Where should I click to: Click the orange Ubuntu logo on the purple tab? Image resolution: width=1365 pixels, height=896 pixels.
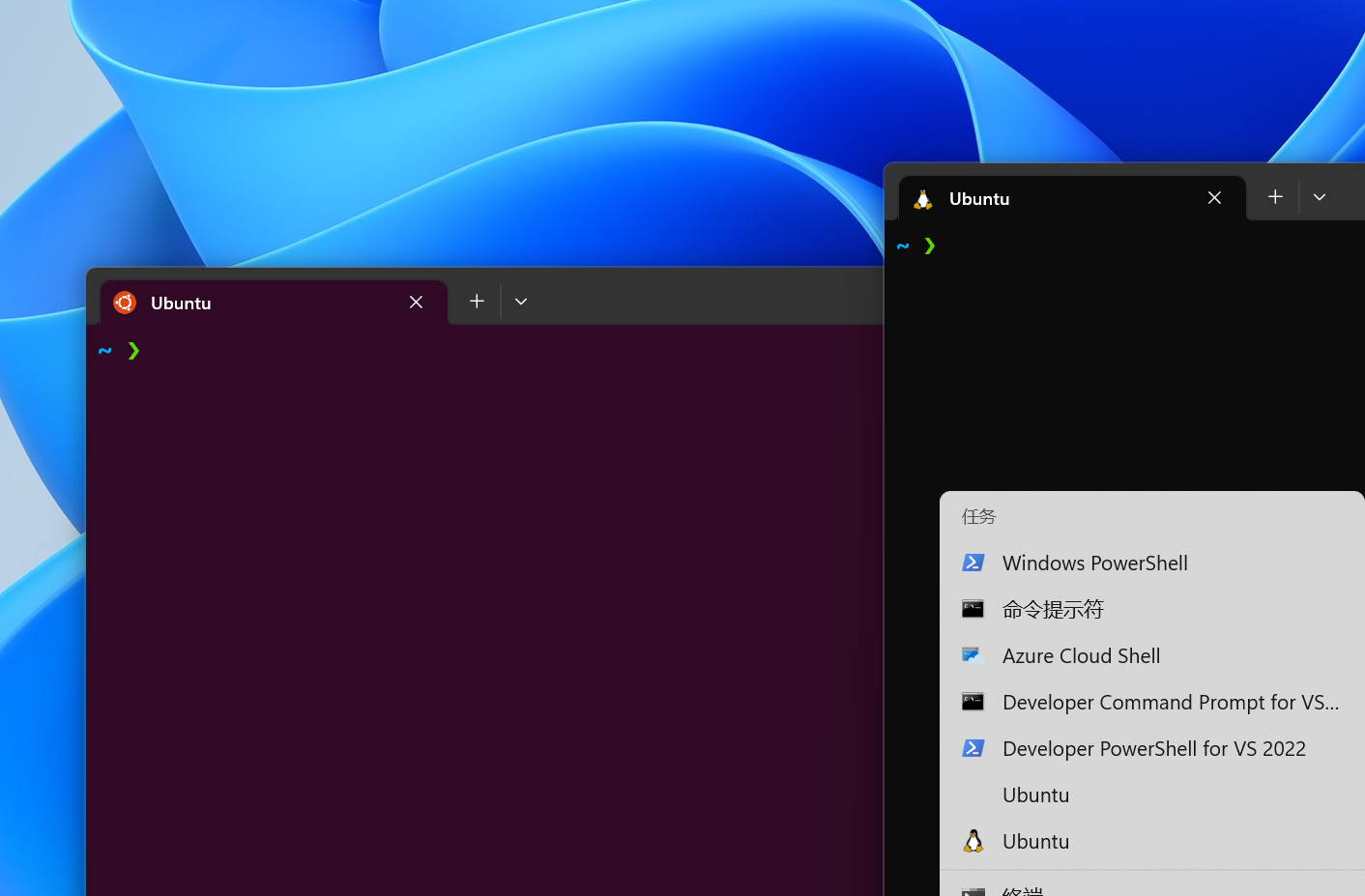(125, 302)
